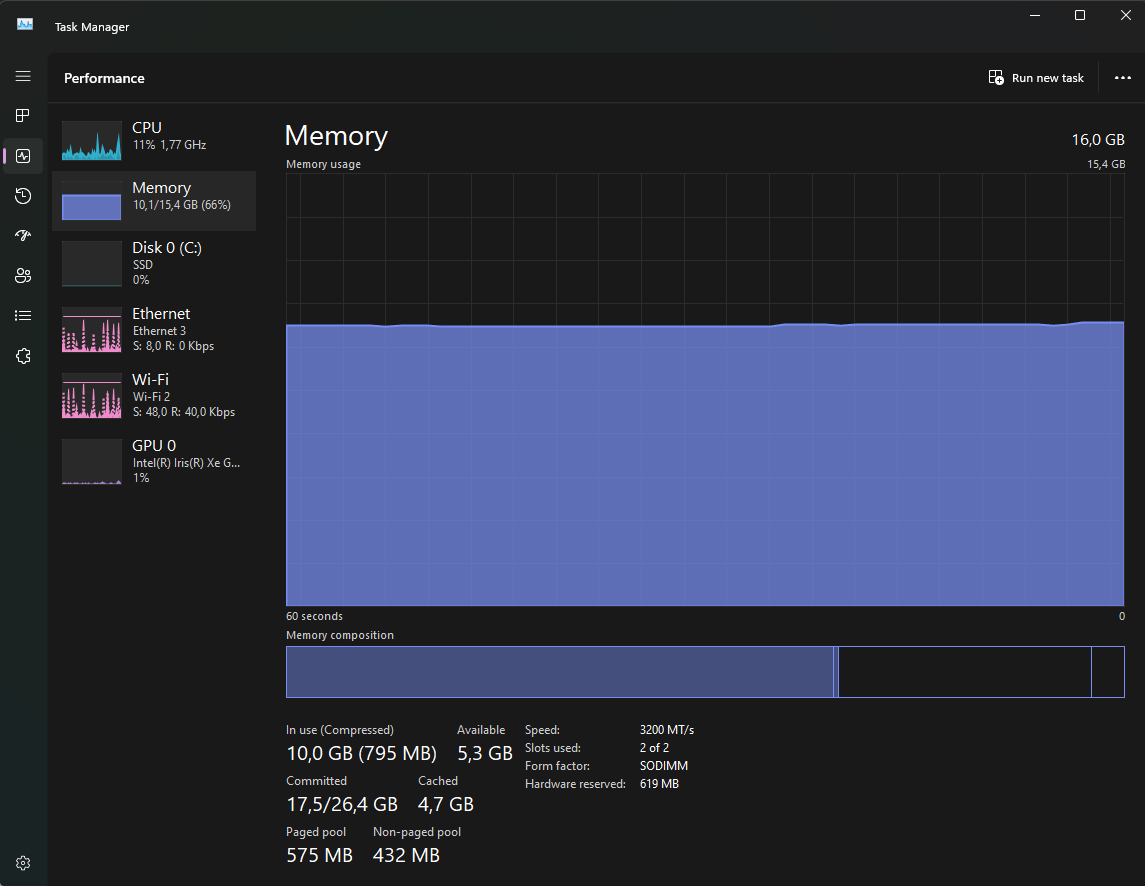This screenshot has height=886, width=1145.
Task: Click the Non-paged pool value 432 MB
Action: (x=406, y=855)
